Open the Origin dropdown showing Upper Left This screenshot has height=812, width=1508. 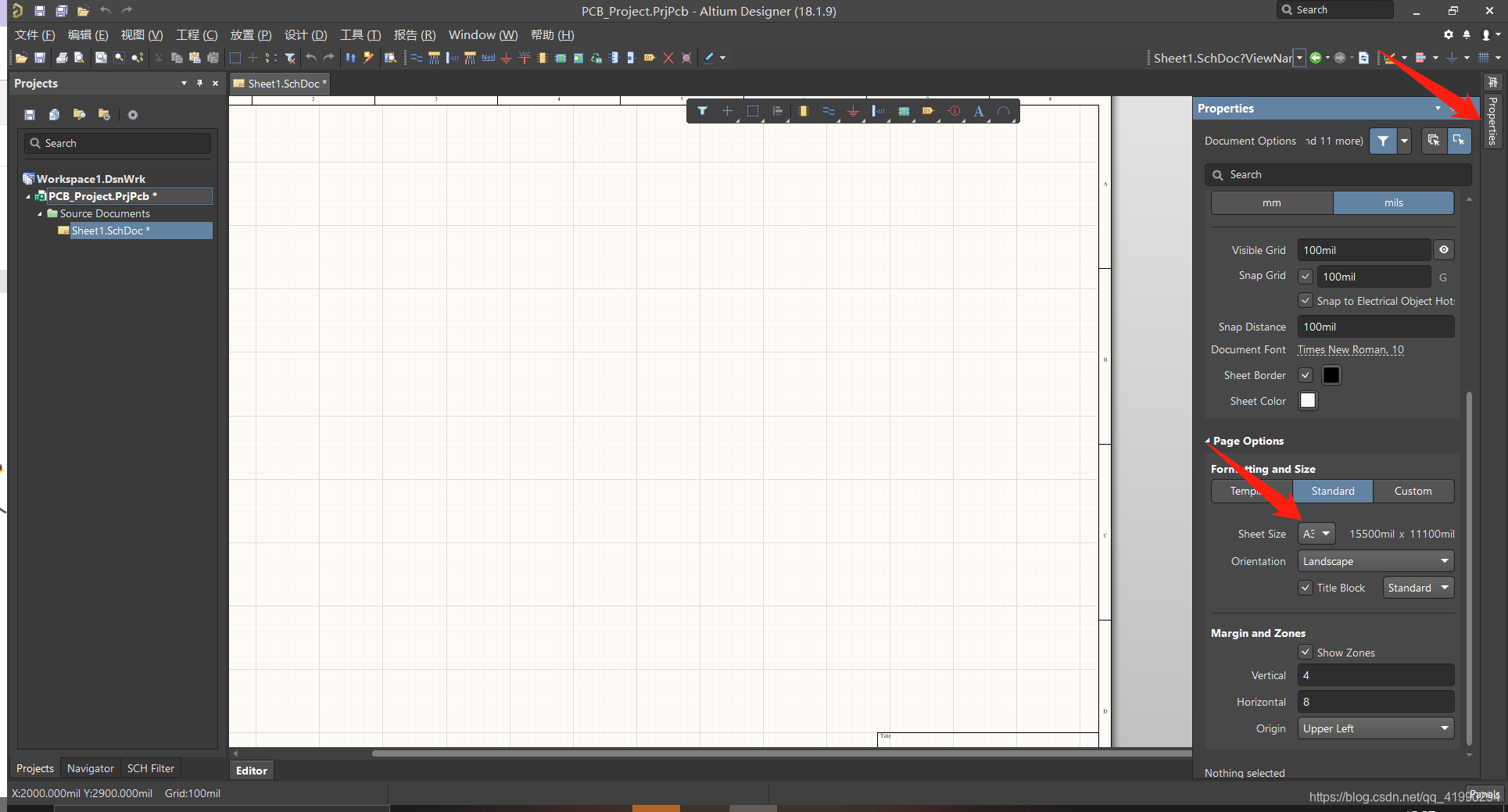[x=1375, y=728]
